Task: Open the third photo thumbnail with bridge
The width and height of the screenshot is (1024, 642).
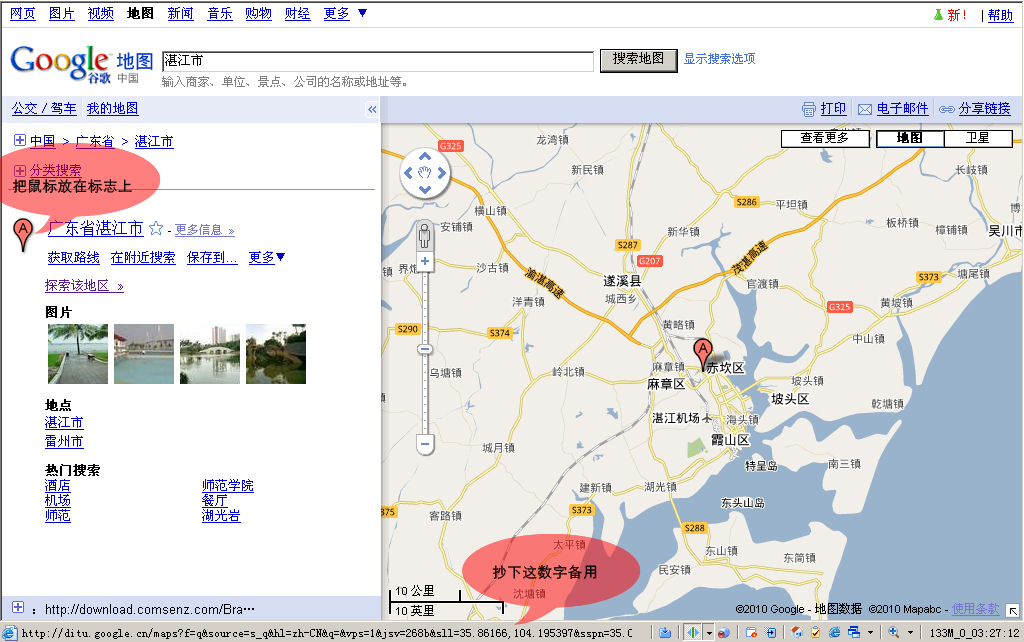Action: pos(210,354)
